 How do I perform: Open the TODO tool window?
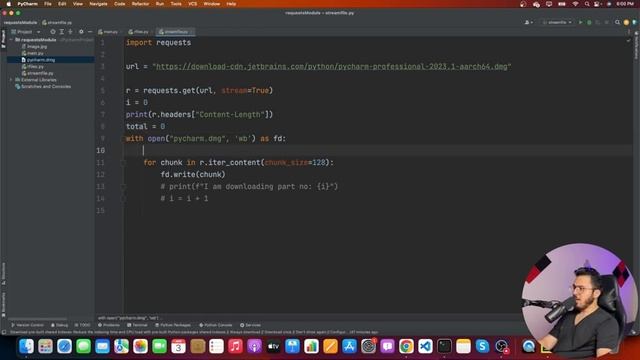(x=82, y=325)
